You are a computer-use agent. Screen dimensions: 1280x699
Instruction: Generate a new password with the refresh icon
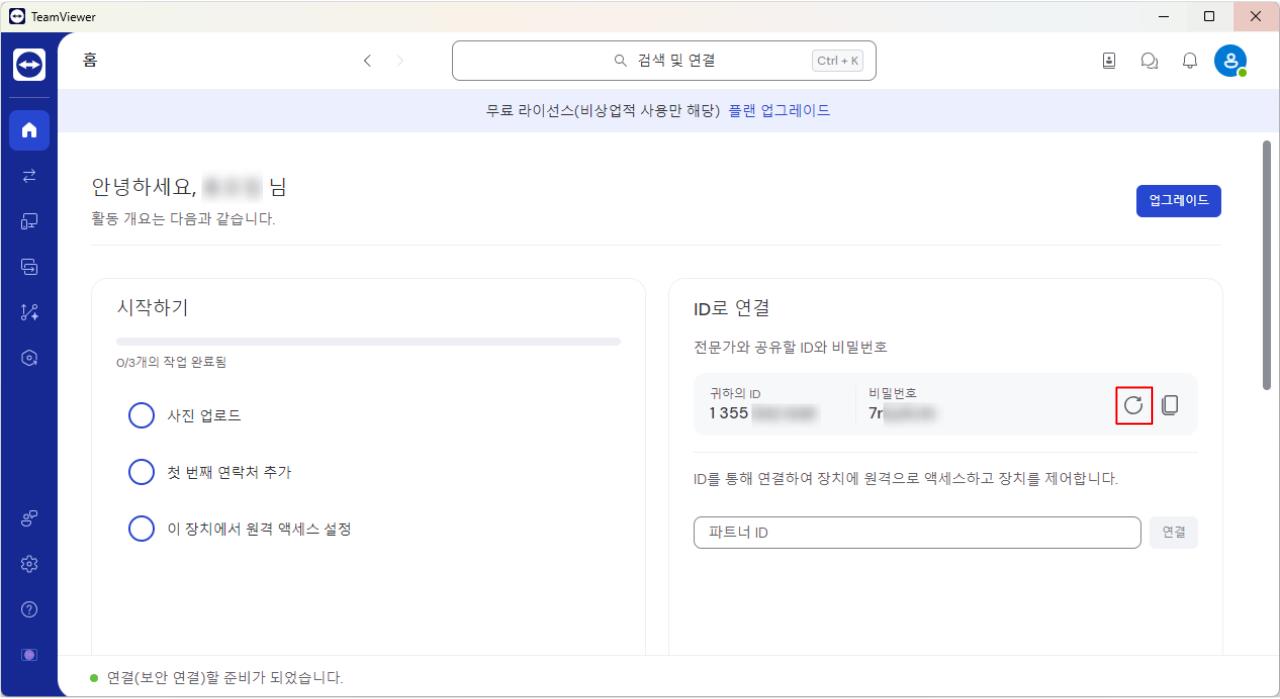tap(1133, 405)
